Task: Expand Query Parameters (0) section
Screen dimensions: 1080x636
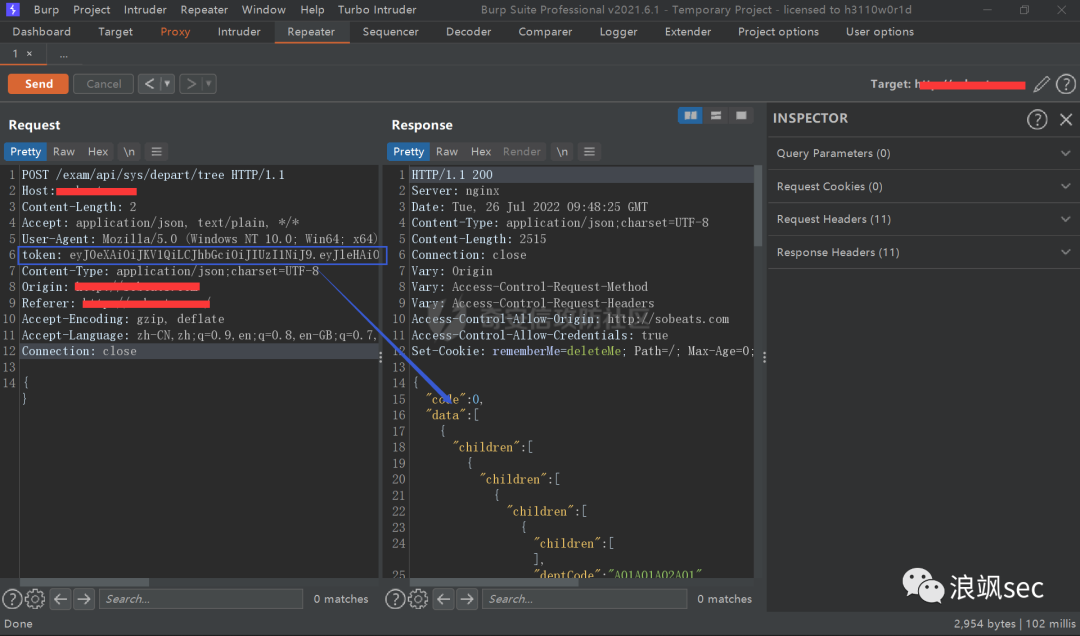Action: click(922, 153)
